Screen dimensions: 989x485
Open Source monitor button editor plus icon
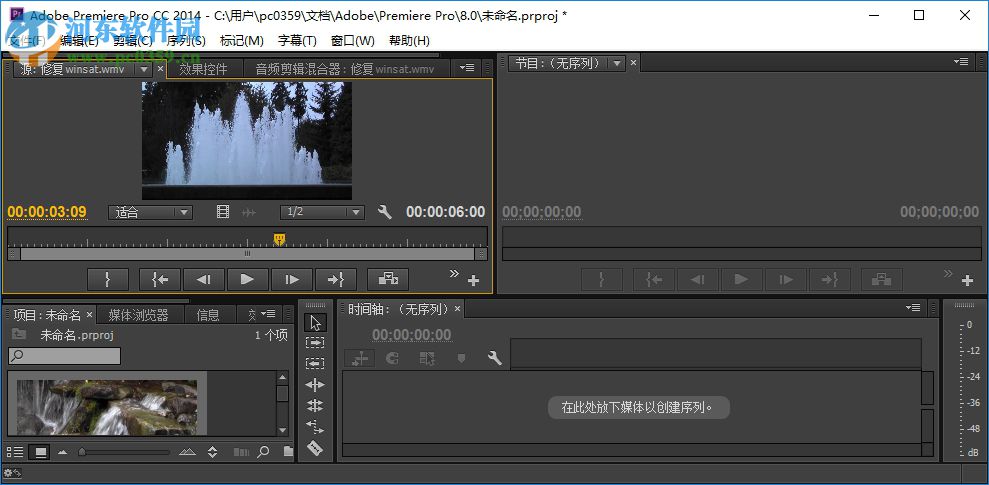pyautogui.click(x=473, y=281)
